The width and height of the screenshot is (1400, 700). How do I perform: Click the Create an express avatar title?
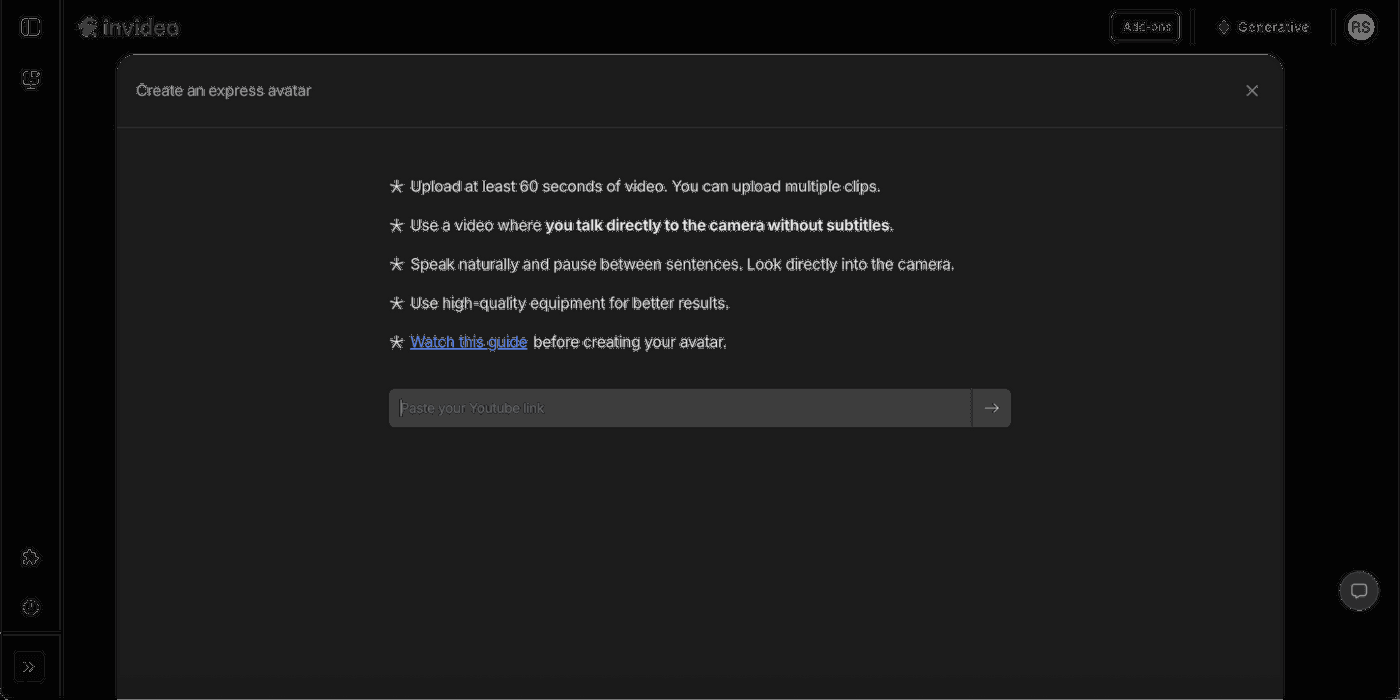click(x=224, y=91)
